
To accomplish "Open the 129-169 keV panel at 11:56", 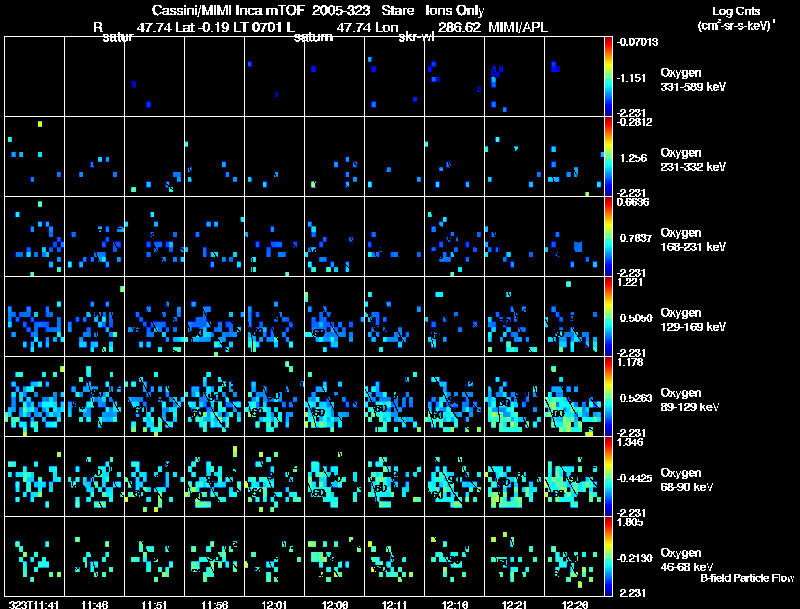I will click(214, 316).
